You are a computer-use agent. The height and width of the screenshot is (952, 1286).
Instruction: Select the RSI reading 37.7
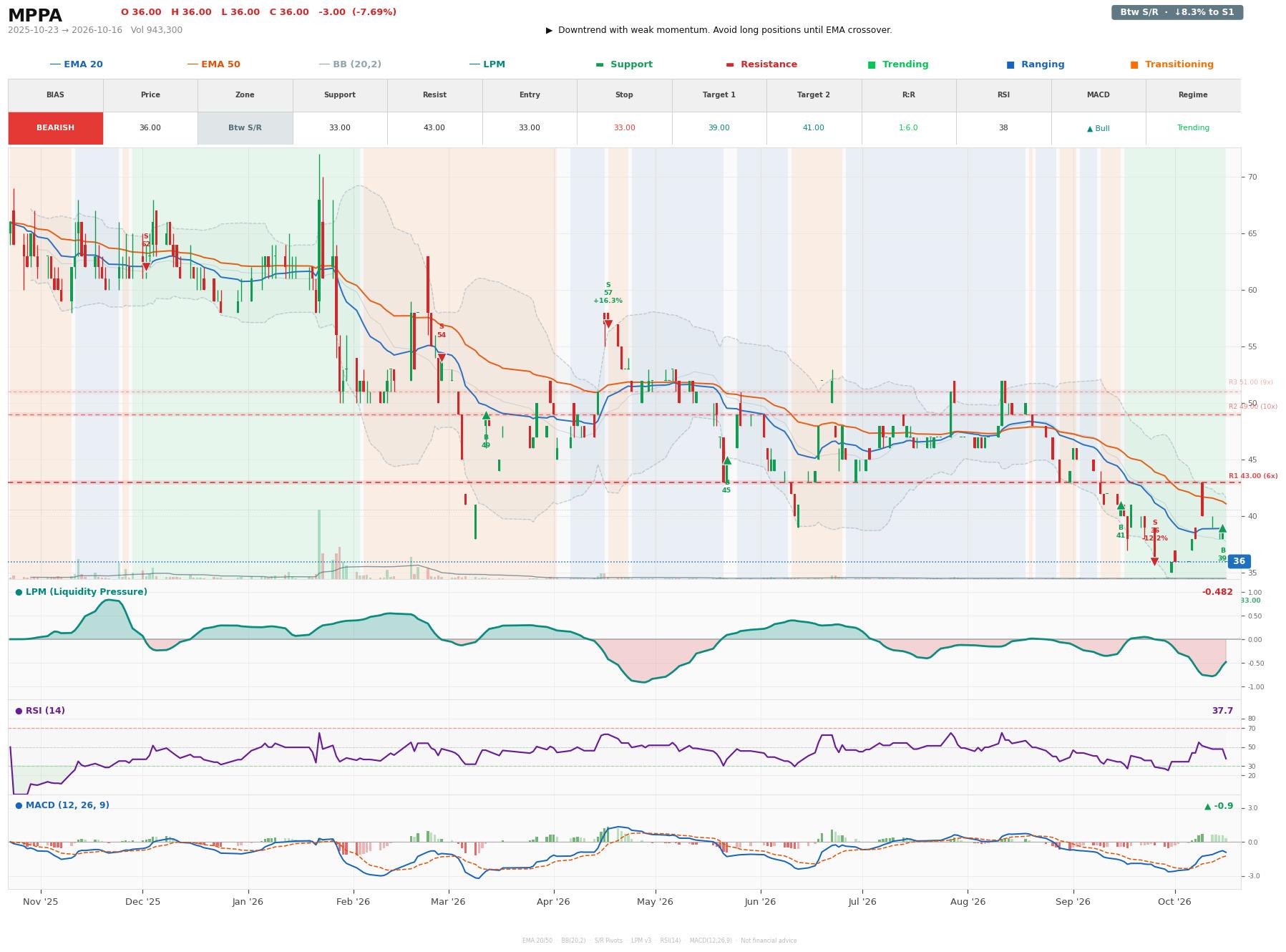1222,711
